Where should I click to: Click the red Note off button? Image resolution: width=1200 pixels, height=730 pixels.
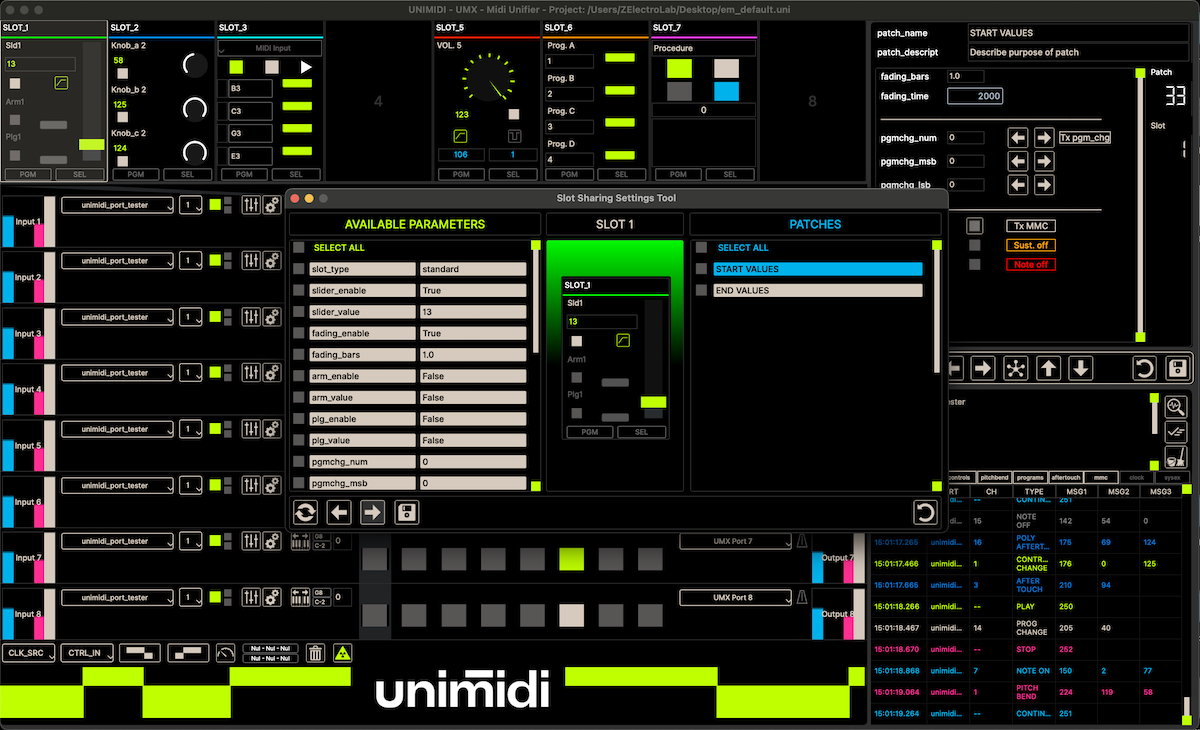coord(1030,264)
